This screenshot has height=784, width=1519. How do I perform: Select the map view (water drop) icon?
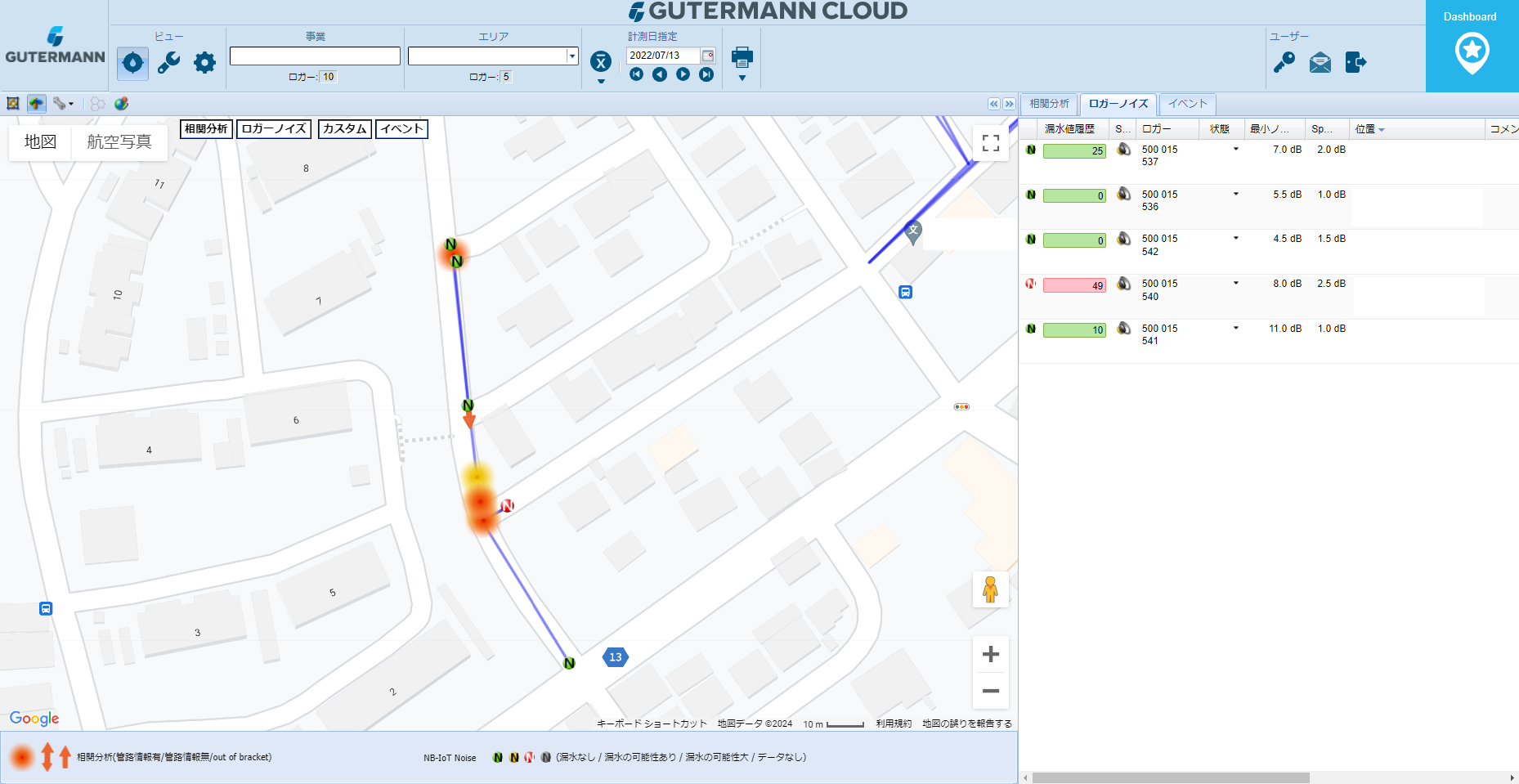click(x=132, y=63)
